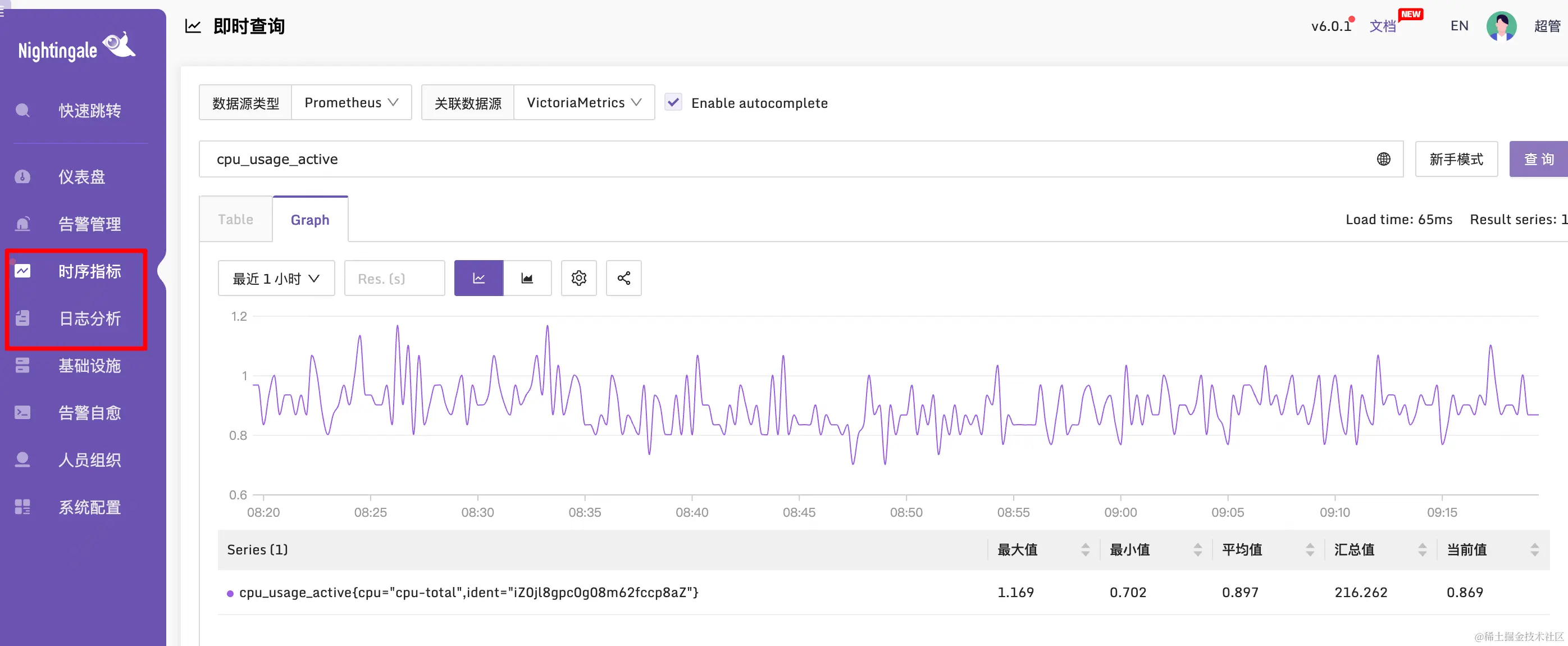Click the globe icon in query box
This screenshot has width=1568, height=646.
pos(1383,159)
